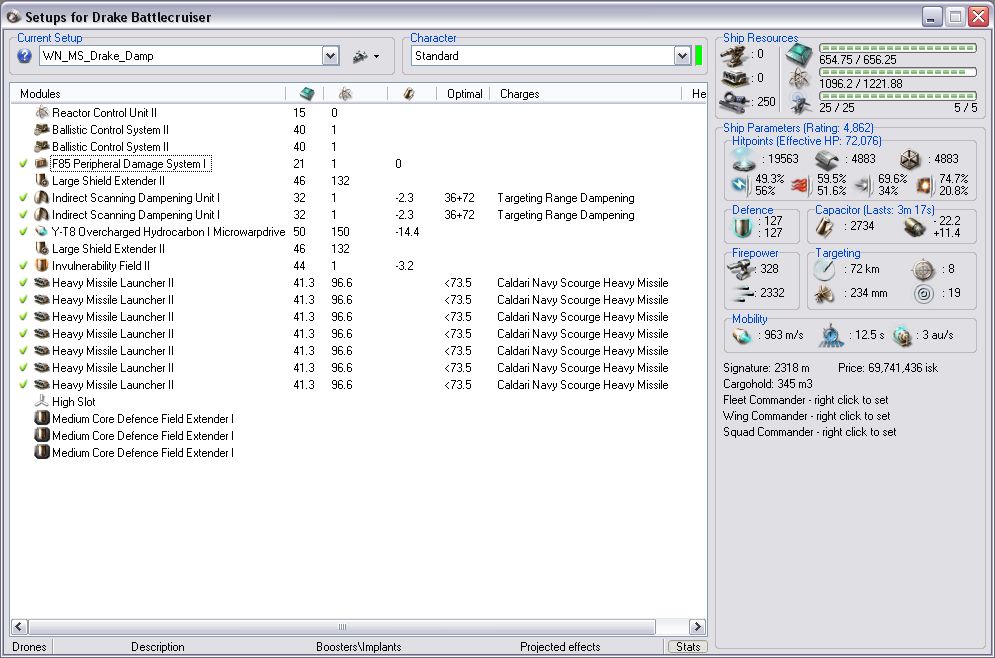Click first Caldari Navy Scourge Heavy Missile charge
The width and height of the screenshot is (995, 658).
(583, 283)
